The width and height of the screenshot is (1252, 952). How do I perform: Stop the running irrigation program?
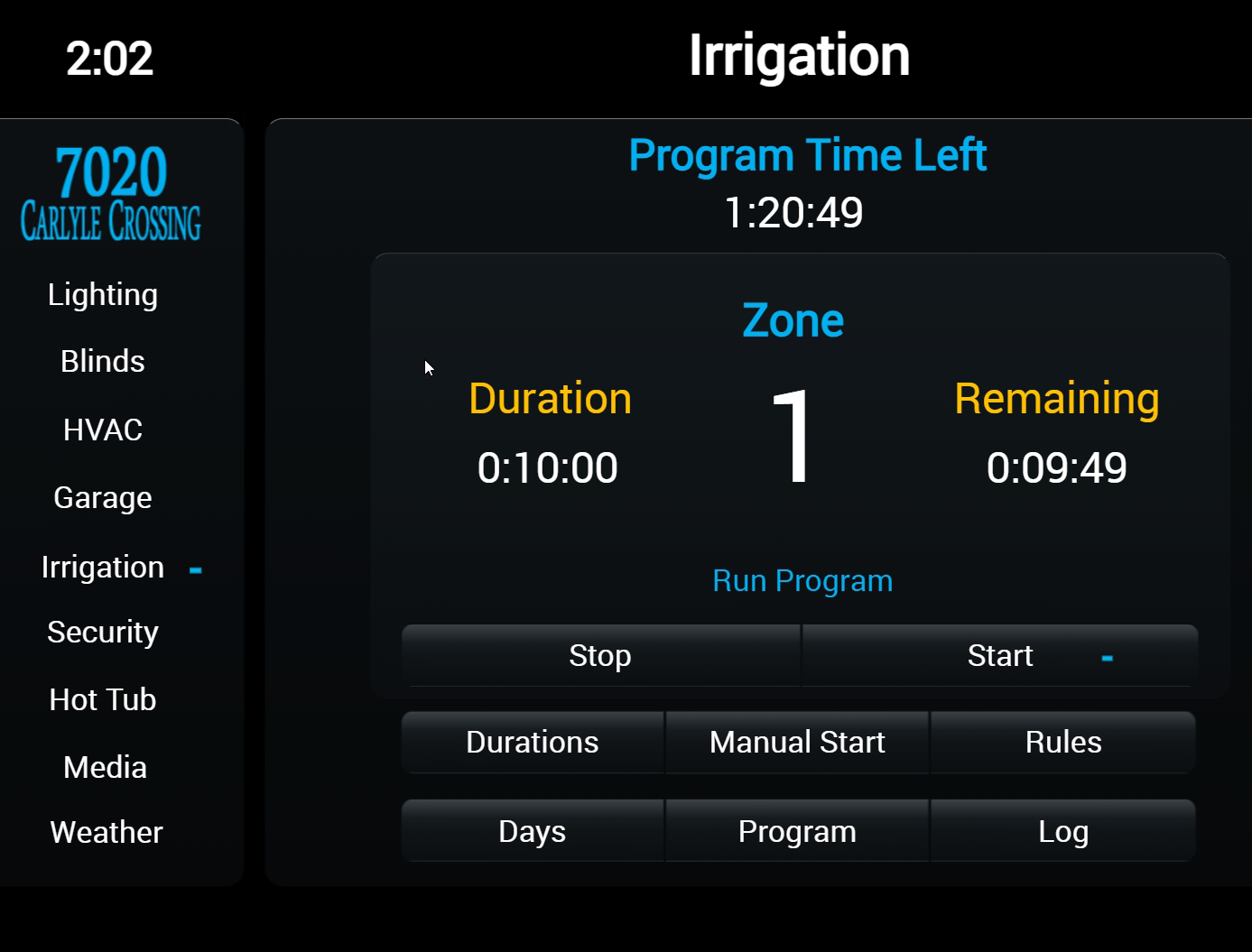coord(600,656)
